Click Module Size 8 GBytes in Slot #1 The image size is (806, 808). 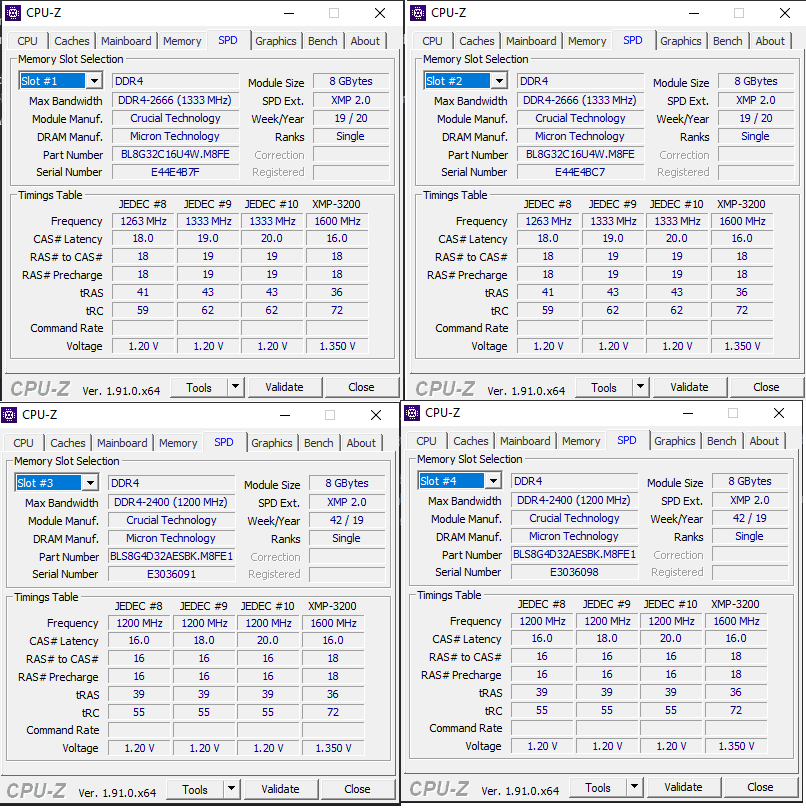point(350,81)
